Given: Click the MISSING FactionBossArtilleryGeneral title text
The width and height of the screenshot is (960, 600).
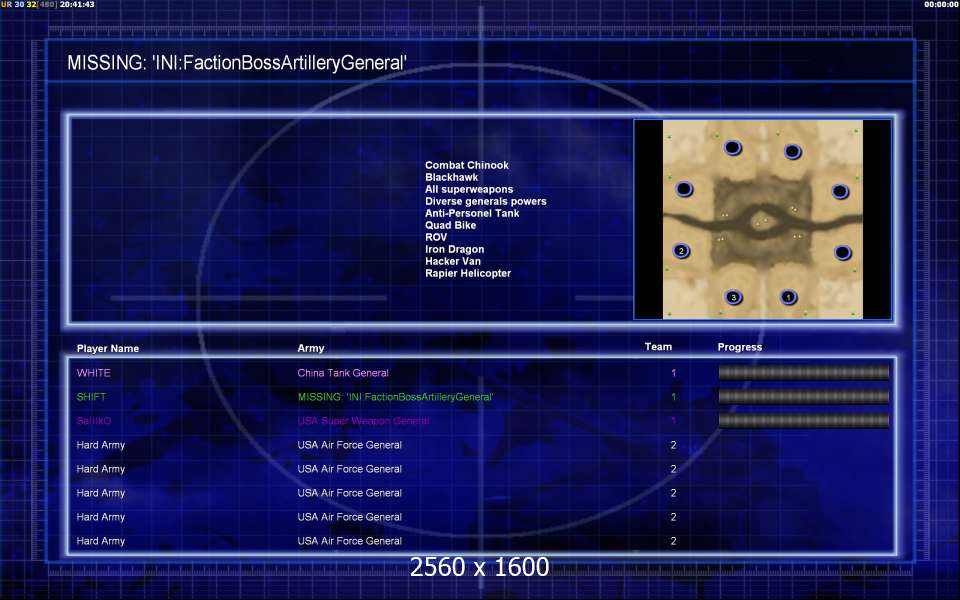Looking at the screenshot, I should (x=237, y=63).
